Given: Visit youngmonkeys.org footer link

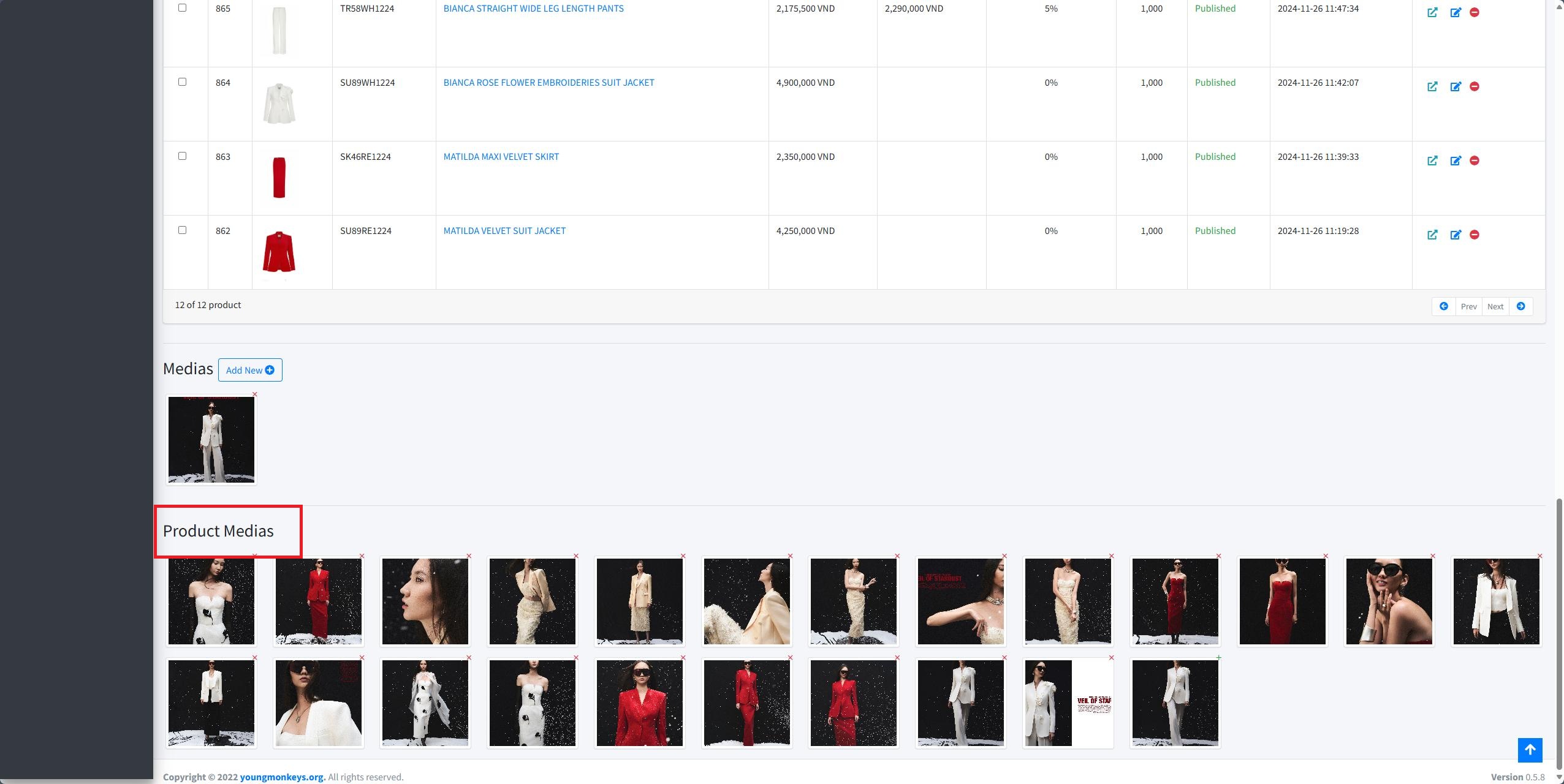Looking at the screenshot, I should 282,777.
